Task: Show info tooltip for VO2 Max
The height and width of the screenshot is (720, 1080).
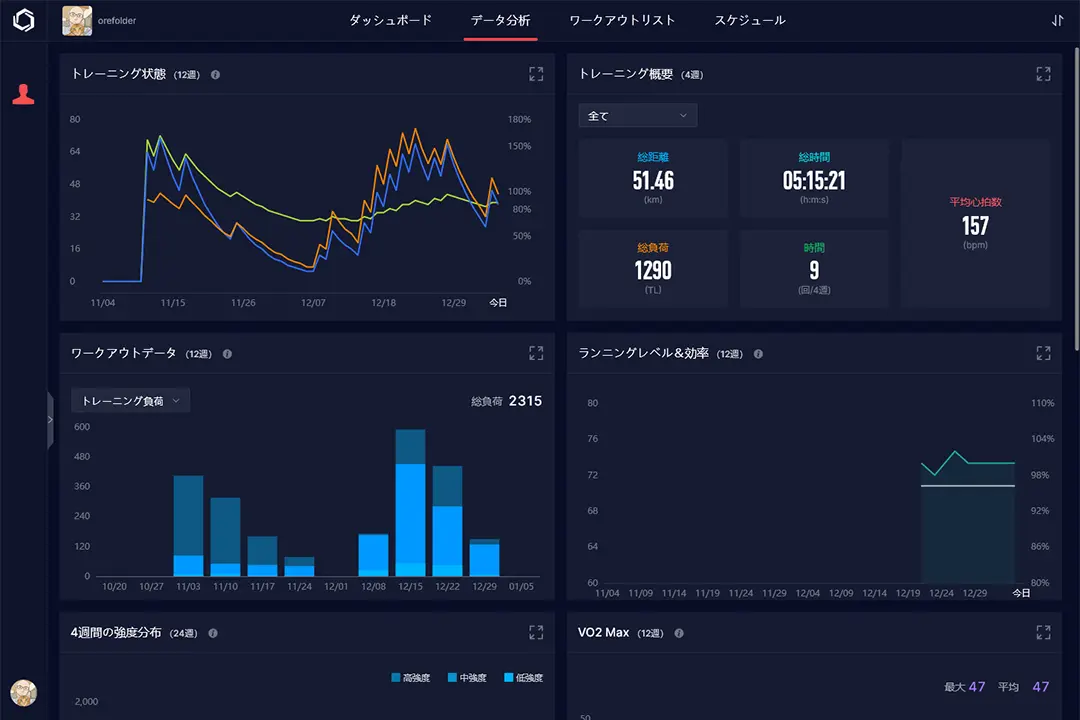Action: pyautogui.click(x=679, y=633)
